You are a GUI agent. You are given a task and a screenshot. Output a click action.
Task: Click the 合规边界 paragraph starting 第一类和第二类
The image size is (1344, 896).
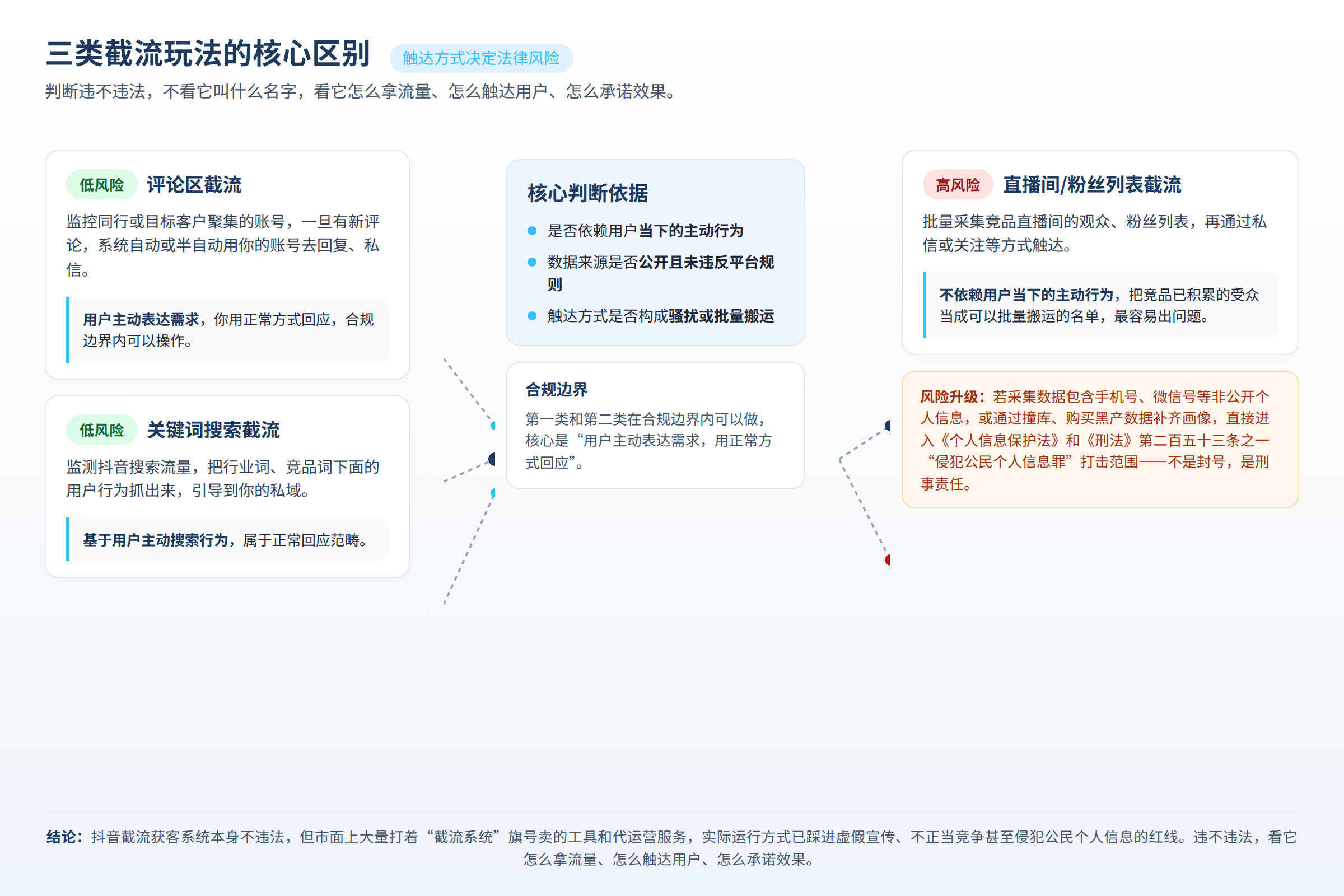[650, 441]
